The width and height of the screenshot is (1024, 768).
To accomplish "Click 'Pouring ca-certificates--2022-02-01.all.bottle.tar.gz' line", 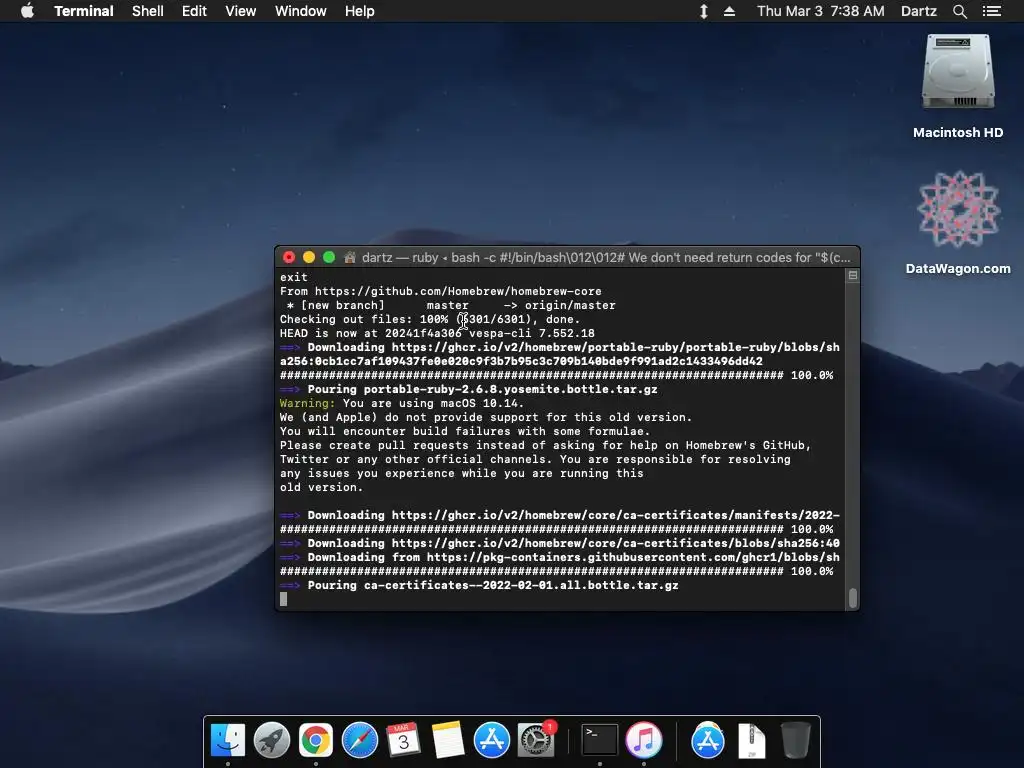I will [x=479, y=585].
